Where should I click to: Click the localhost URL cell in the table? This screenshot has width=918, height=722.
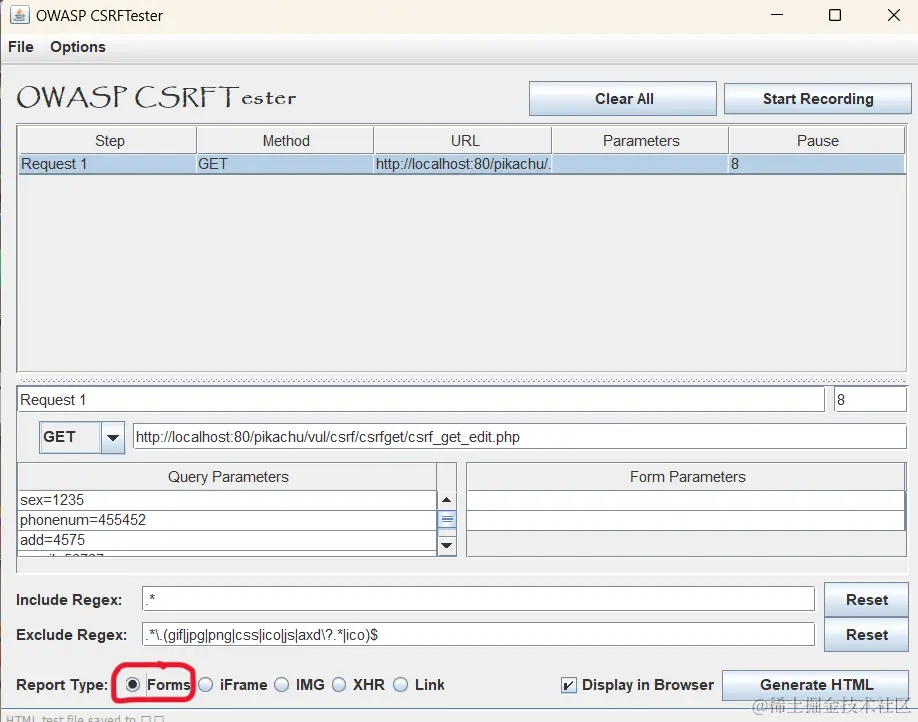[x=463, y=164]
